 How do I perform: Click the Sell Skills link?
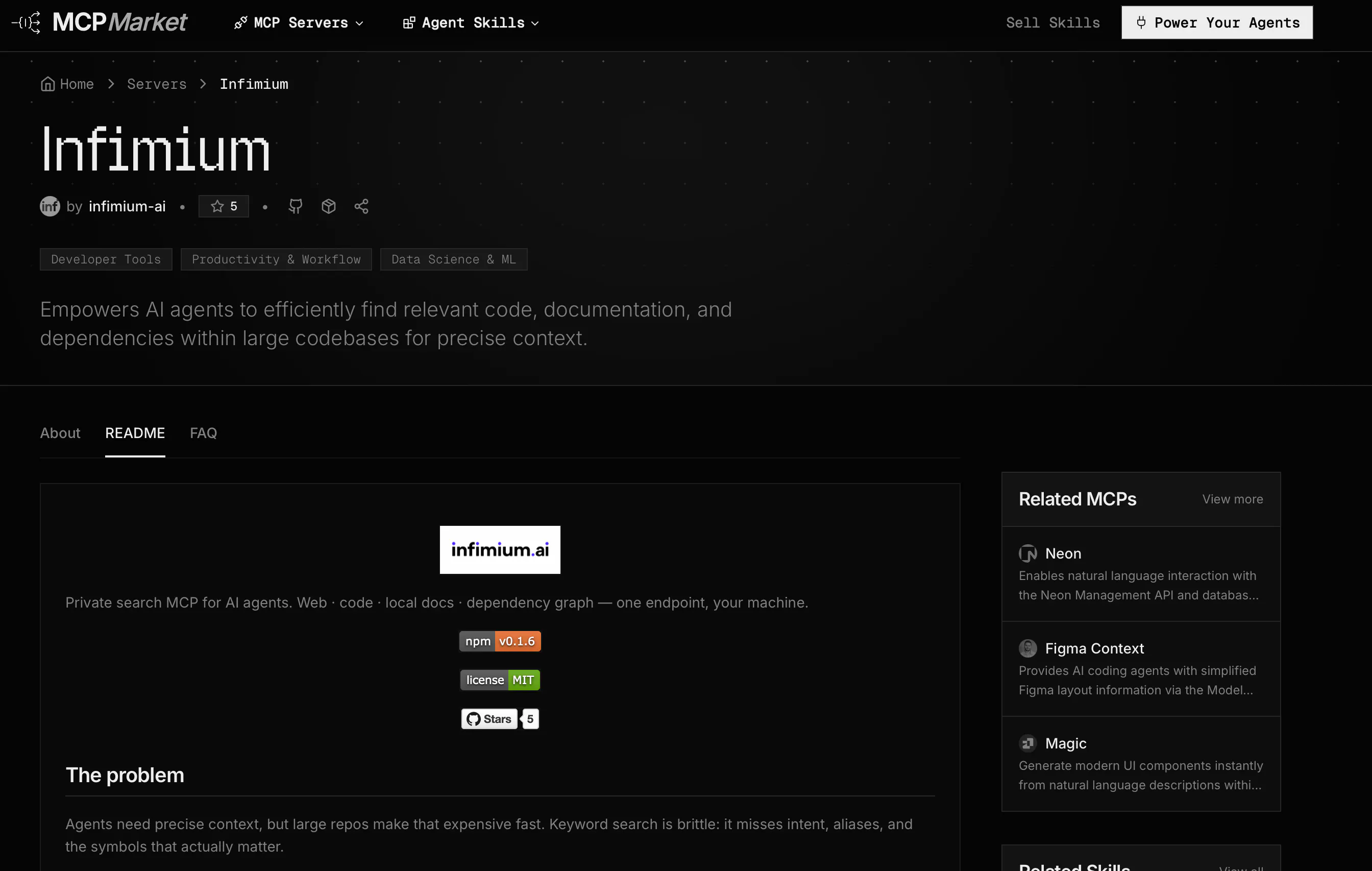[1052, 23]
